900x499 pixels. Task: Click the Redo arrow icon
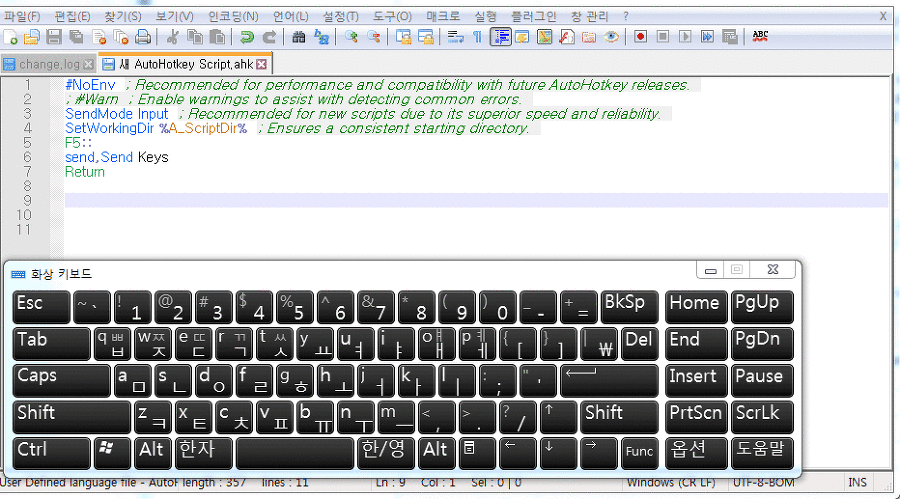[269, 37]
